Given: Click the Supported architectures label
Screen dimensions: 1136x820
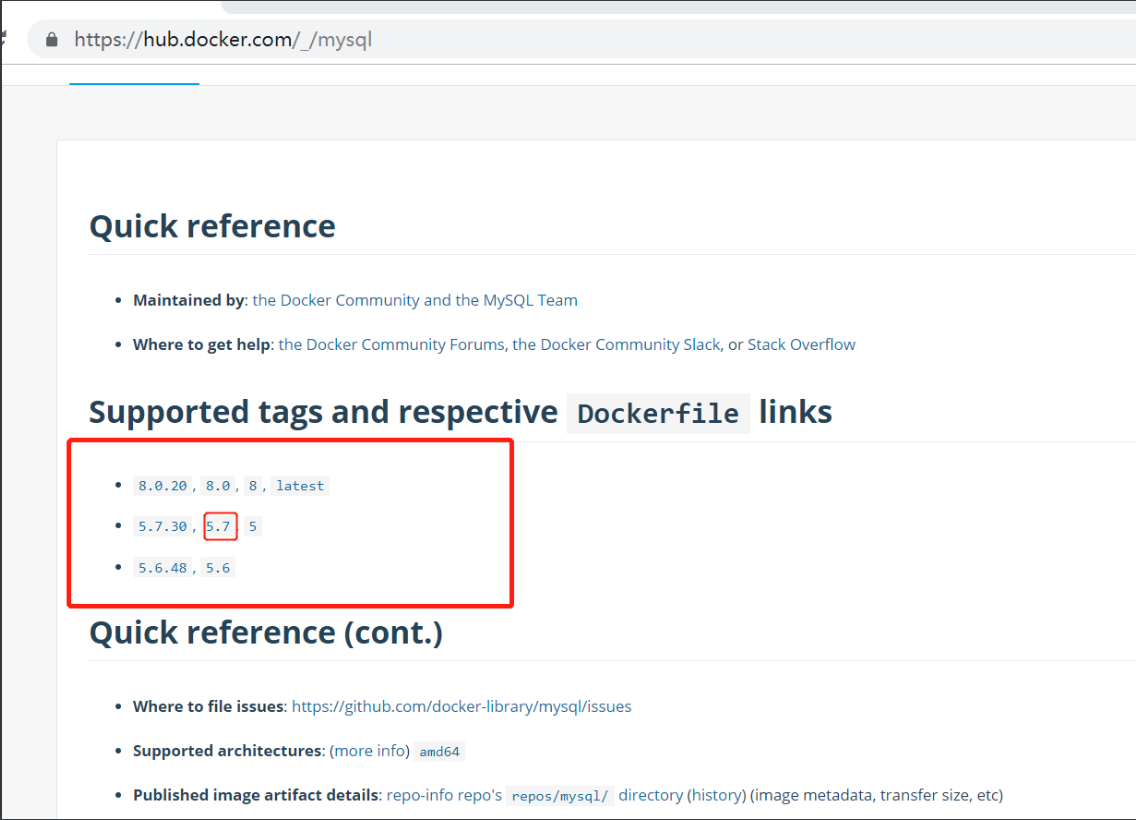Looking at the screenshot, I should point(227,750).
